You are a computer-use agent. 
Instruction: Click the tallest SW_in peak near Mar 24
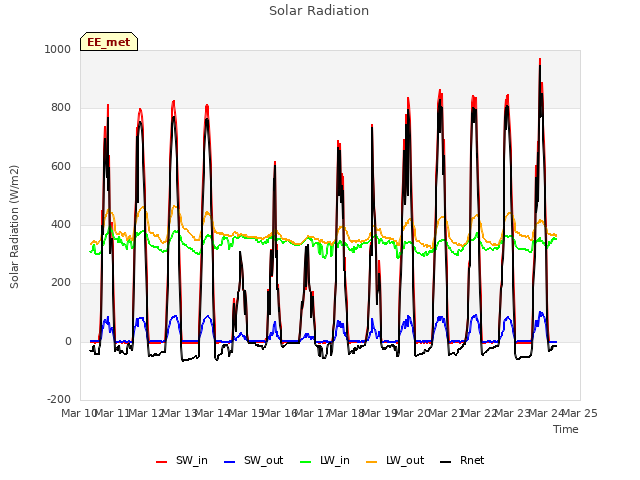point(540,60)
